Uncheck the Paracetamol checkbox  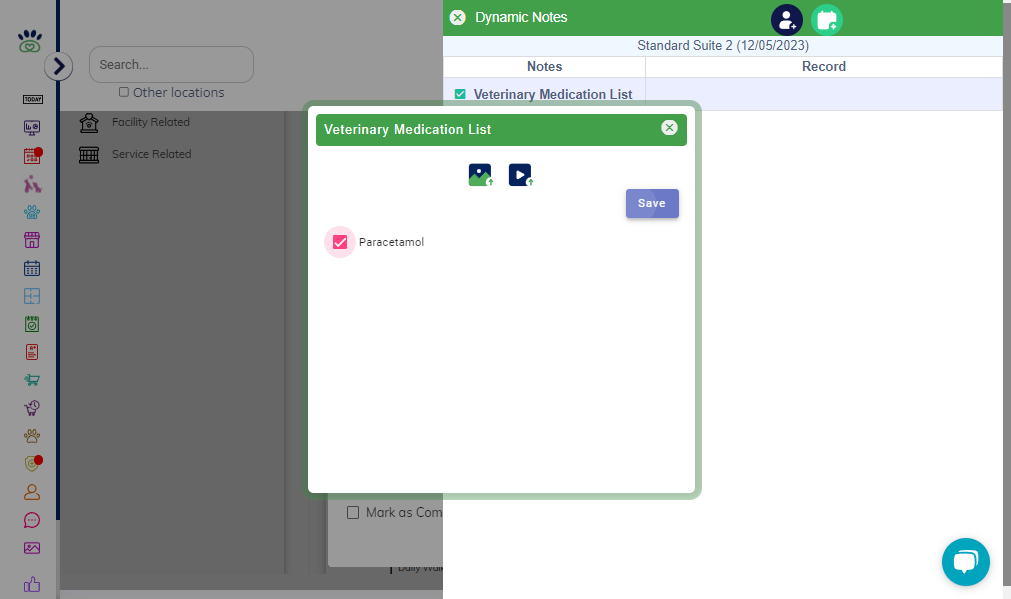coord(340,242)
